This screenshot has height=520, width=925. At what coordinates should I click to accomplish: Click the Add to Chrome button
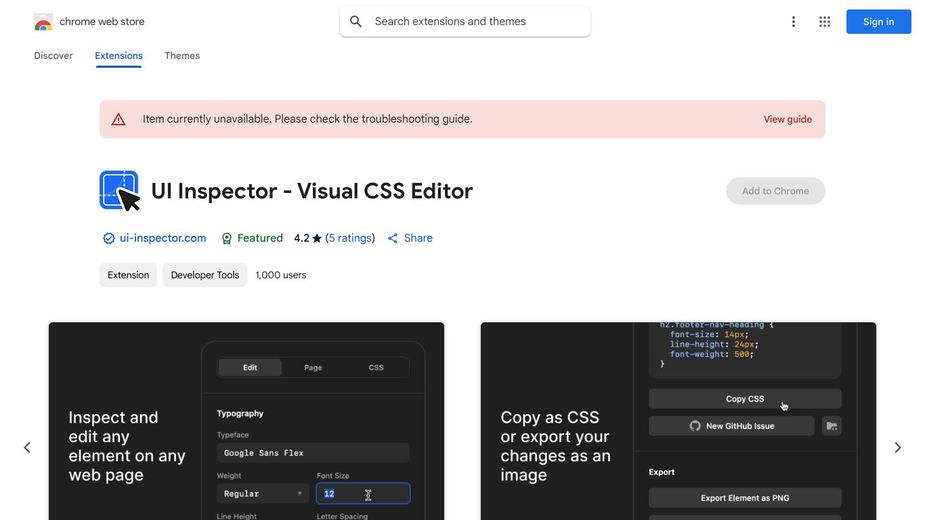click(x=775, y=191)
